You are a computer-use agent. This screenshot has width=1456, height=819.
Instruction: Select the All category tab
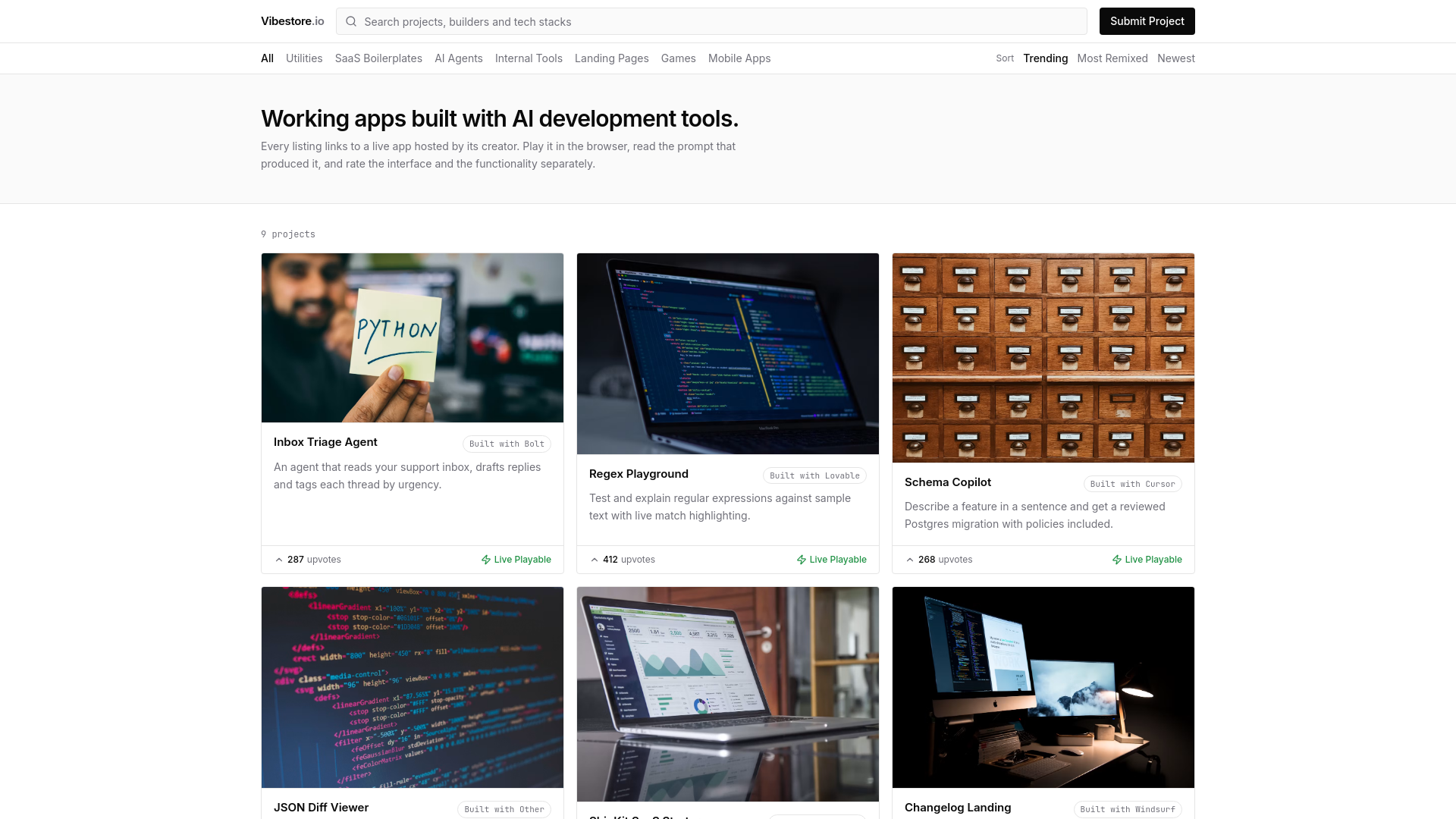coord(267,58)
